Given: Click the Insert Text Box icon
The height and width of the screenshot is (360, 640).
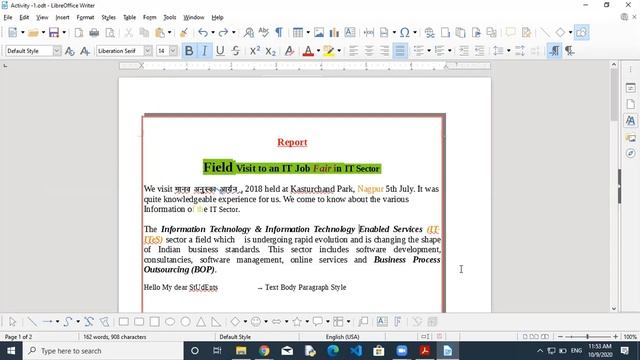Looking at the screenshot, I should click(350, 33).
